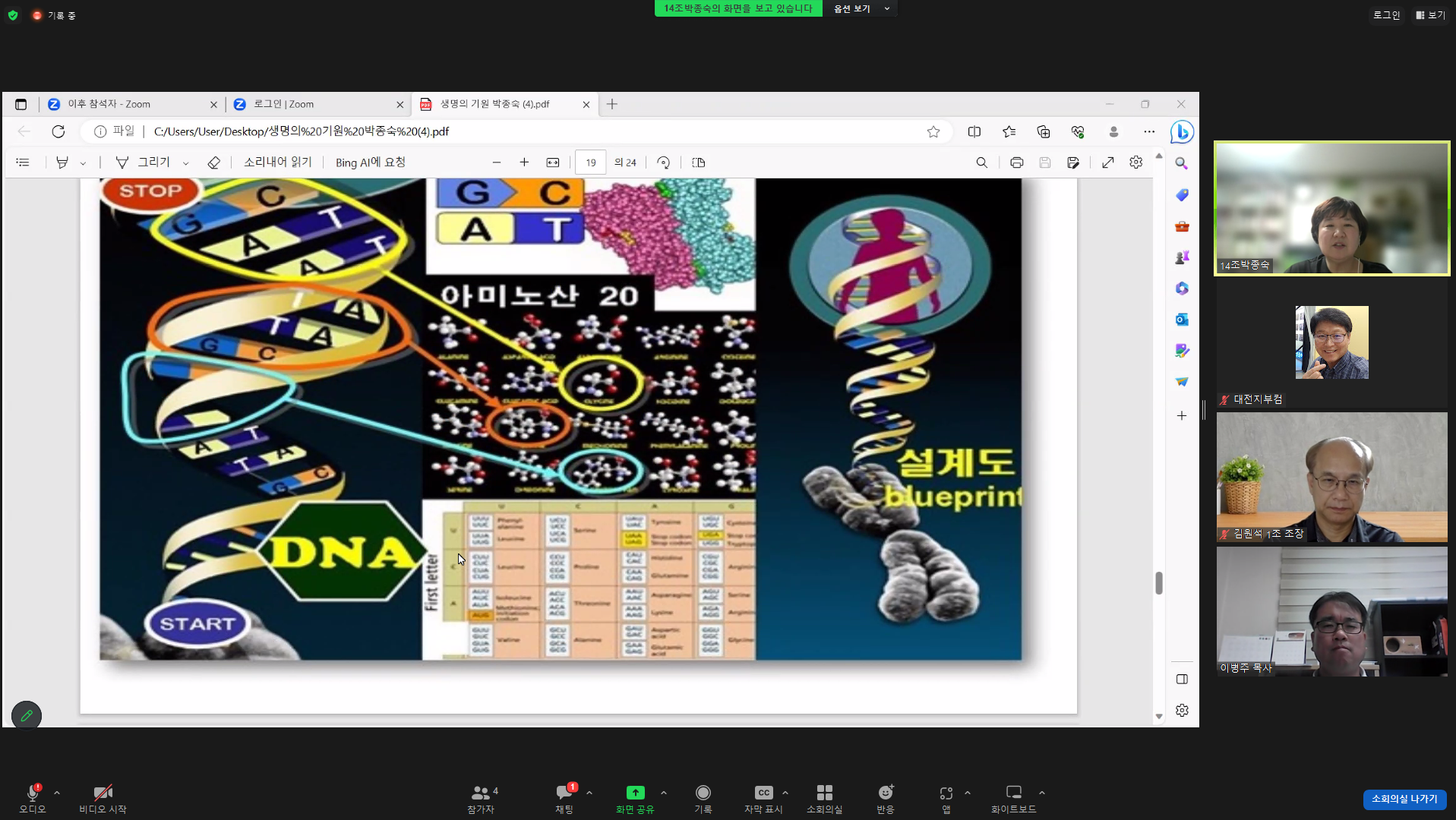Viewport: 1456px width, 820px height.
Task: Open the Edge profile icon
Action: (1113, 131)
